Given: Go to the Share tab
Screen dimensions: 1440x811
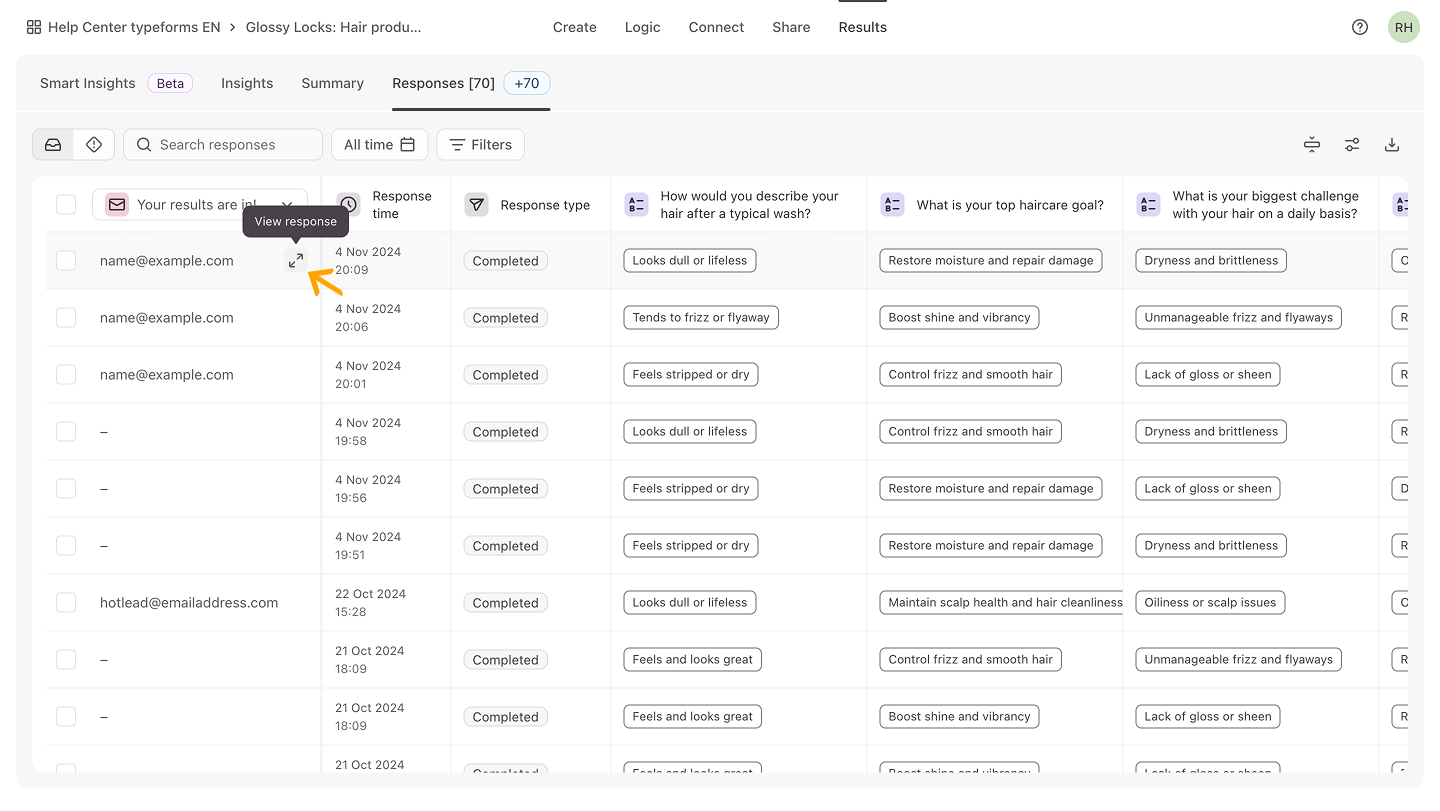Looking at the screenshot, I should (x=791, y=27).
